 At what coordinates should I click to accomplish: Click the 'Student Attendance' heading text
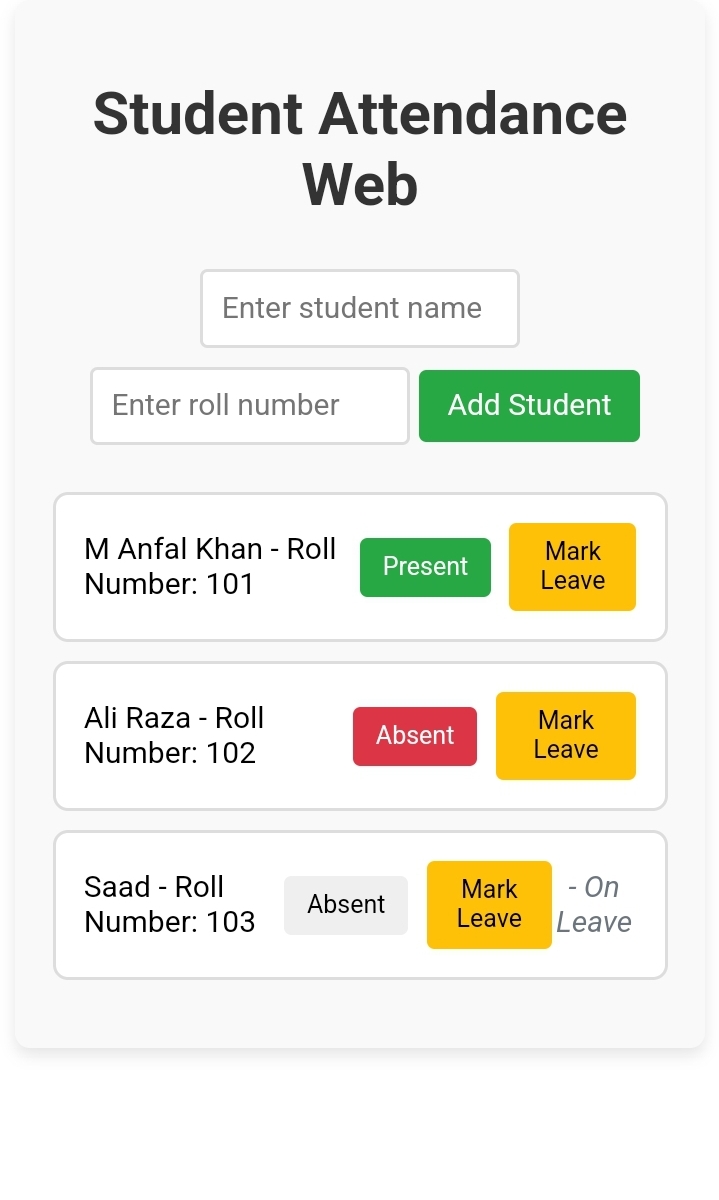[x=359, y=114]
